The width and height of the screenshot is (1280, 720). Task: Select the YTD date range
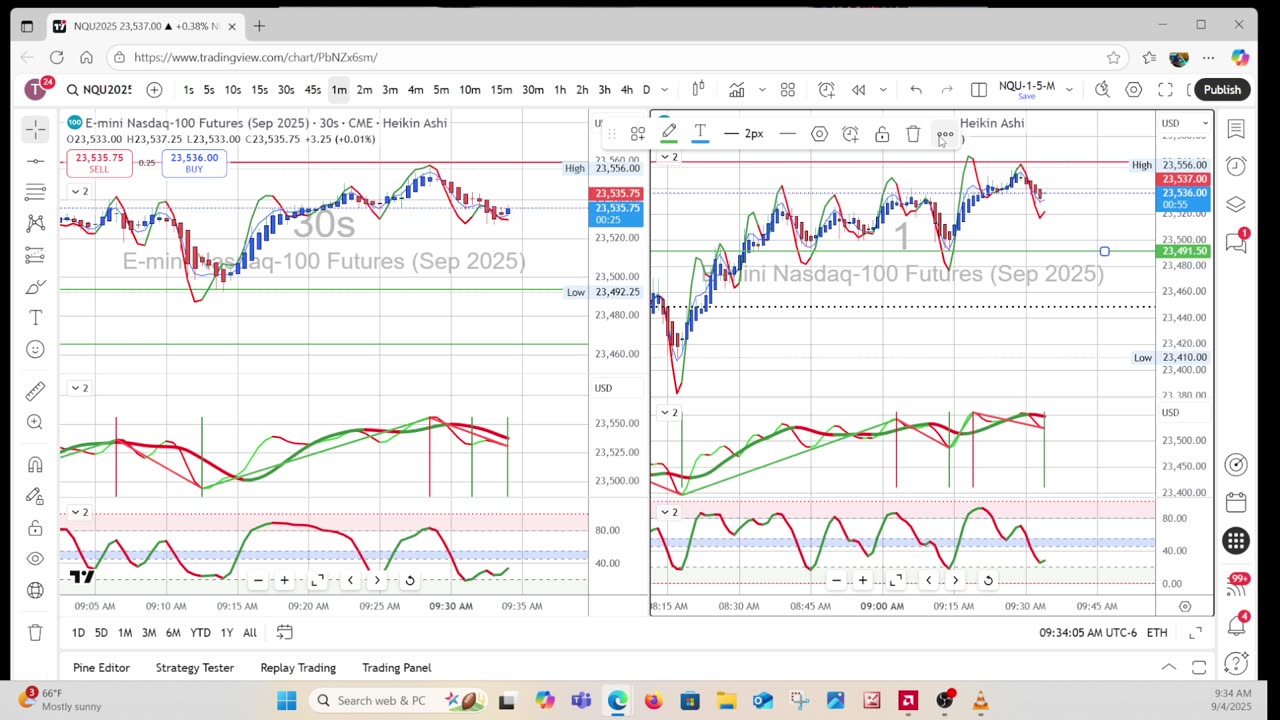(200, 632)
